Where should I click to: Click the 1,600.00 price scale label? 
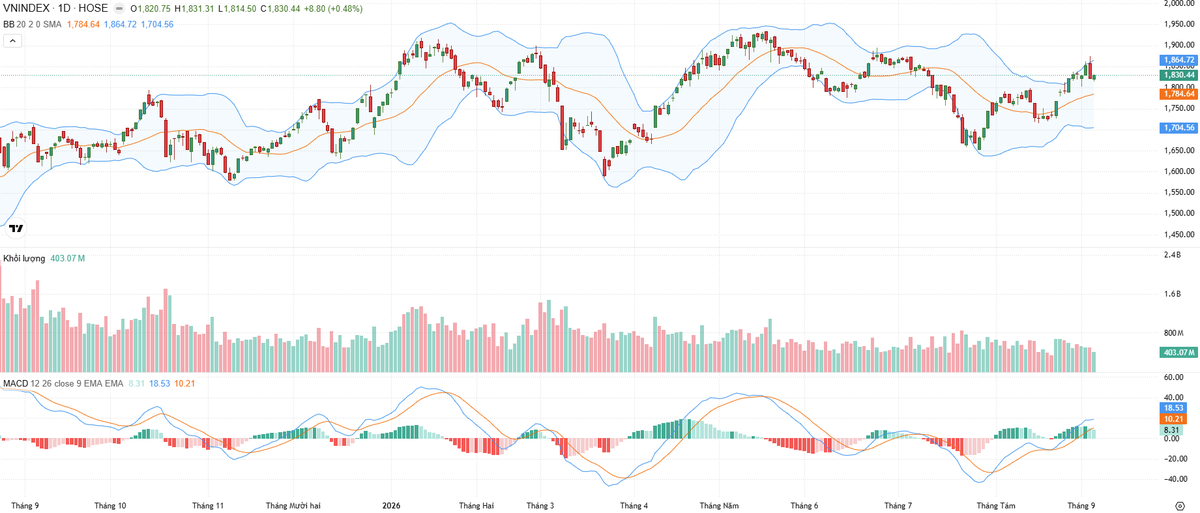coord(1181,171)
